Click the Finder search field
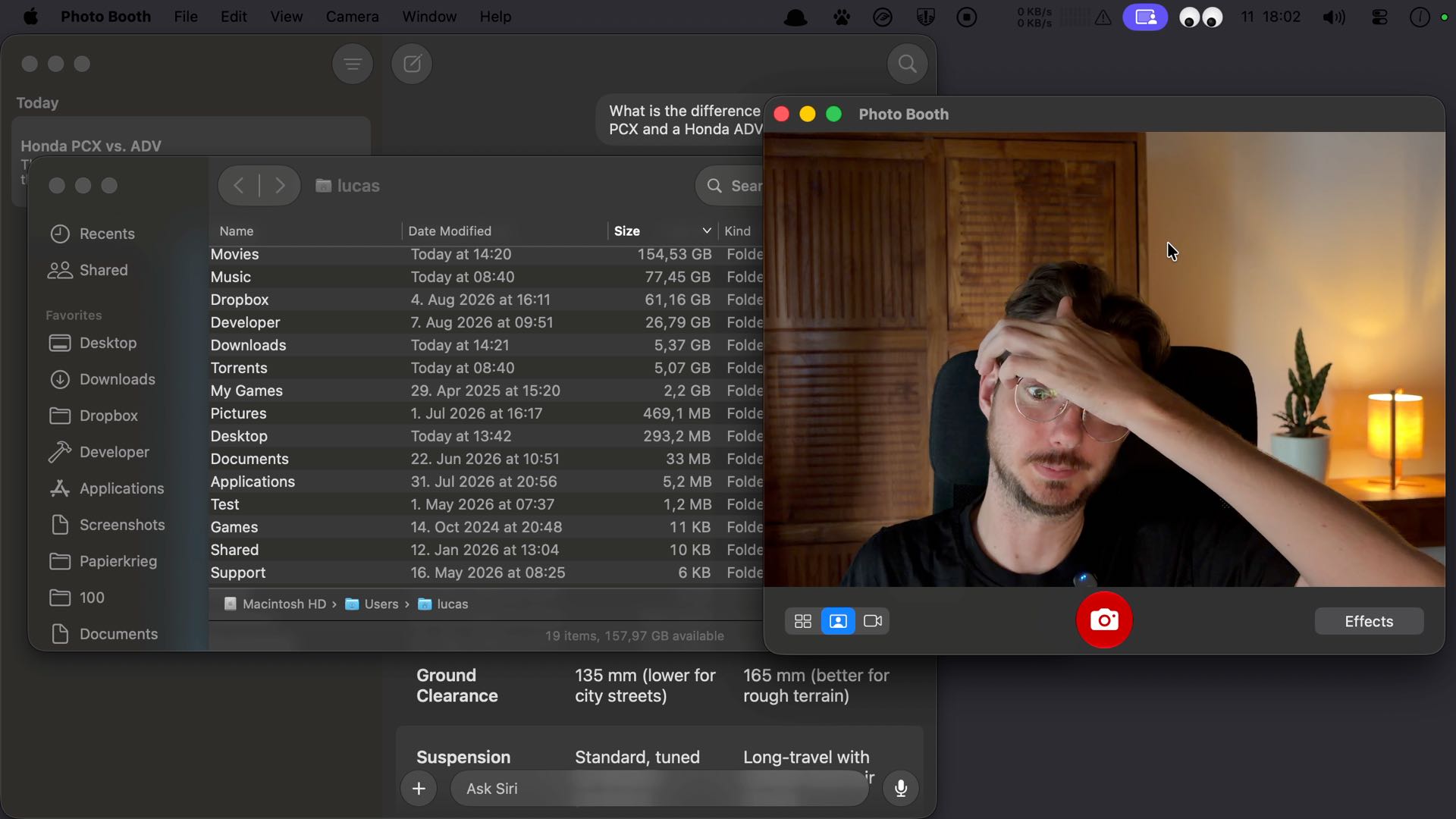This screenshot has height=819, width=1456. (731, 186)
